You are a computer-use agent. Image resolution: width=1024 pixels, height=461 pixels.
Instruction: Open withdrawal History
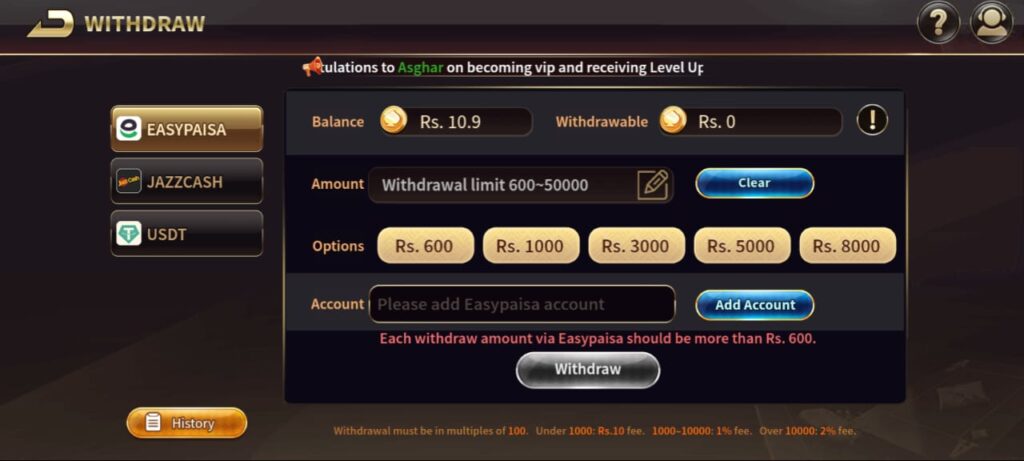point(187,423)
